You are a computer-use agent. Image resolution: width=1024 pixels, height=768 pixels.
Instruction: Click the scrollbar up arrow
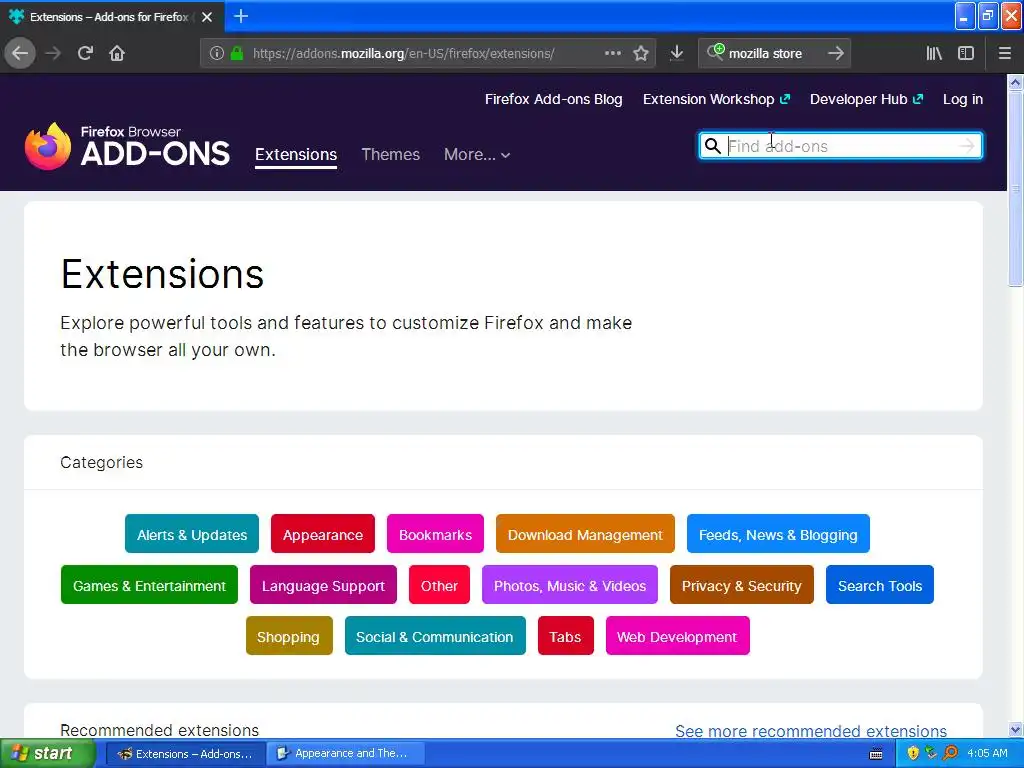(1015, 82)
